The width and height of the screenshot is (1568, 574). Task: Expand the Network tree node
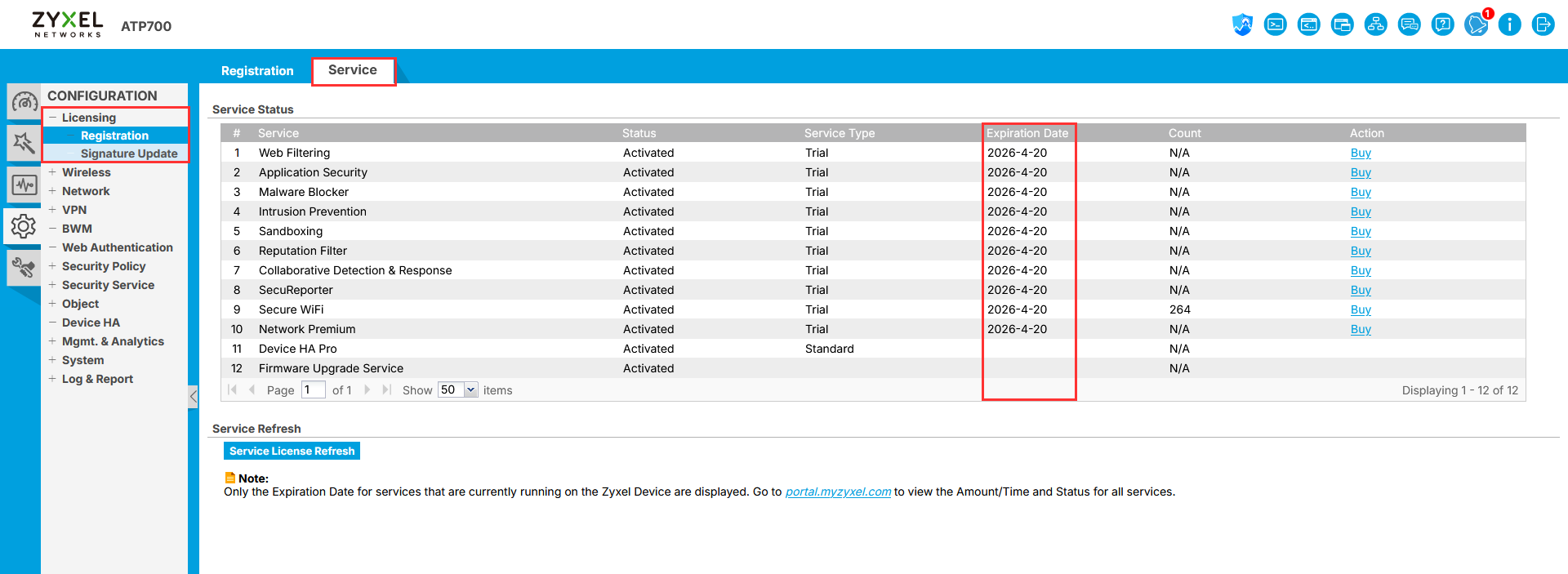[x=52, y=191]
